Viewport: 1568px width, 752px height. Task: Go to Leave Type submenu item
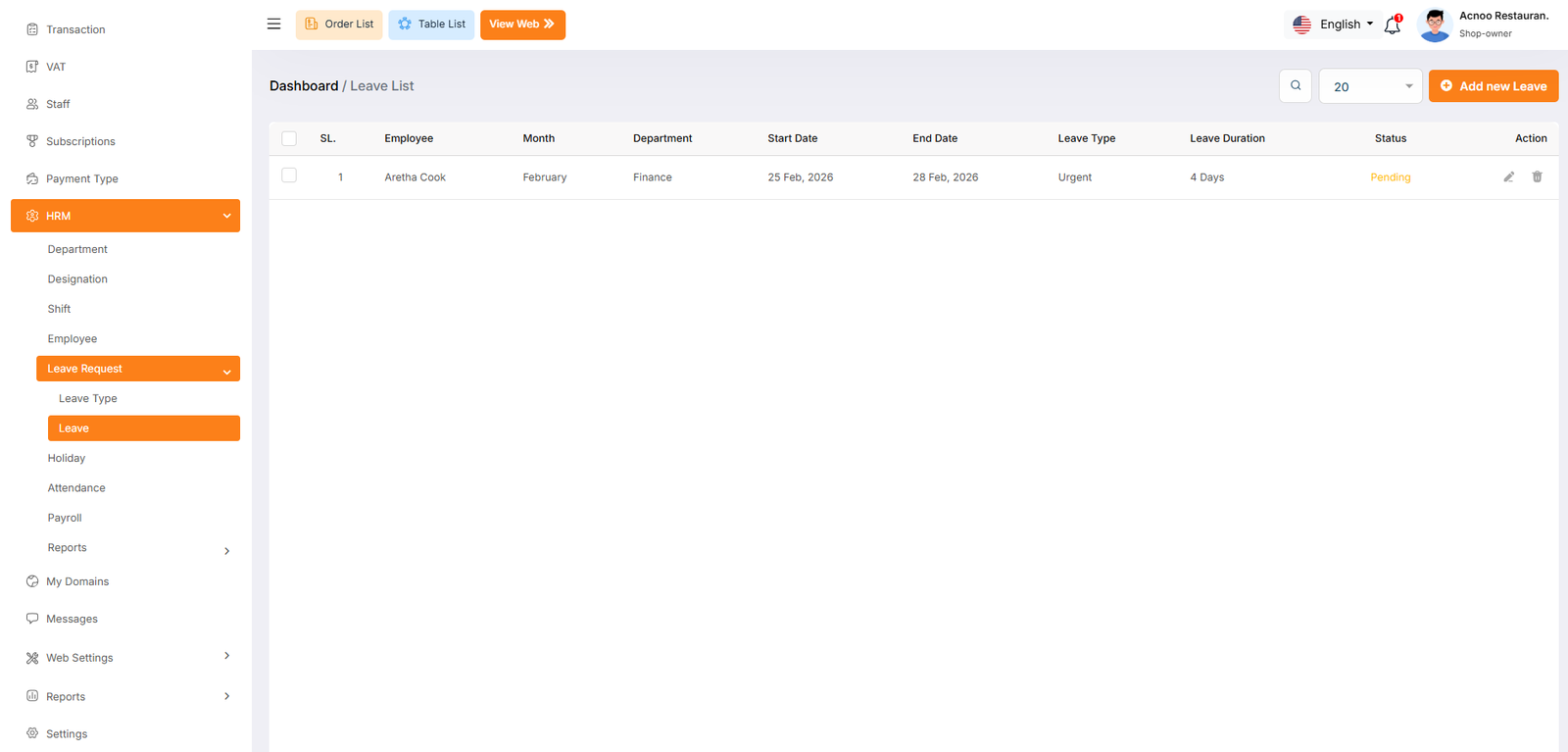tap(88, 399)
